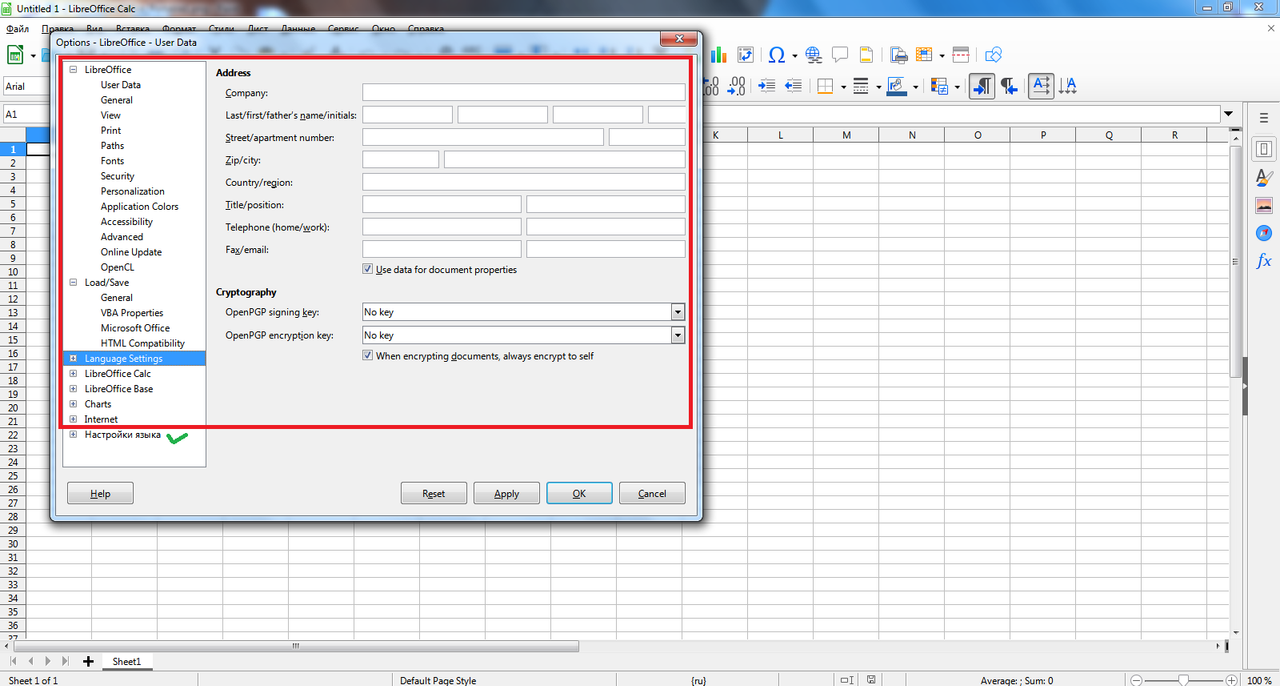Toggle the horizontal text direction icon
1280x686 pixels.
[x=1041, y=87]
